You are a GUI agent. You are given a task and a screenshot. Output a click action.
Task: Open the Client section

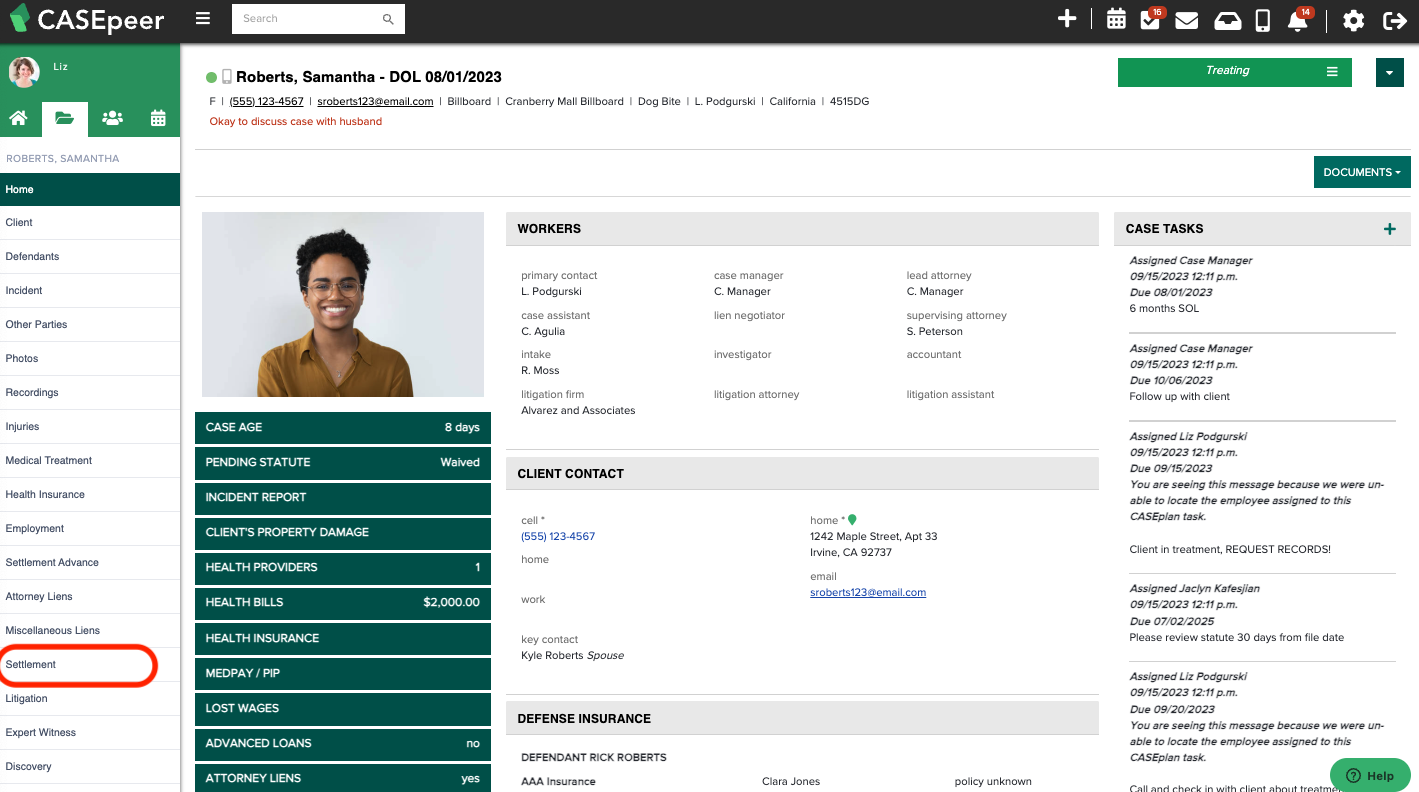(x=90, y=223)
